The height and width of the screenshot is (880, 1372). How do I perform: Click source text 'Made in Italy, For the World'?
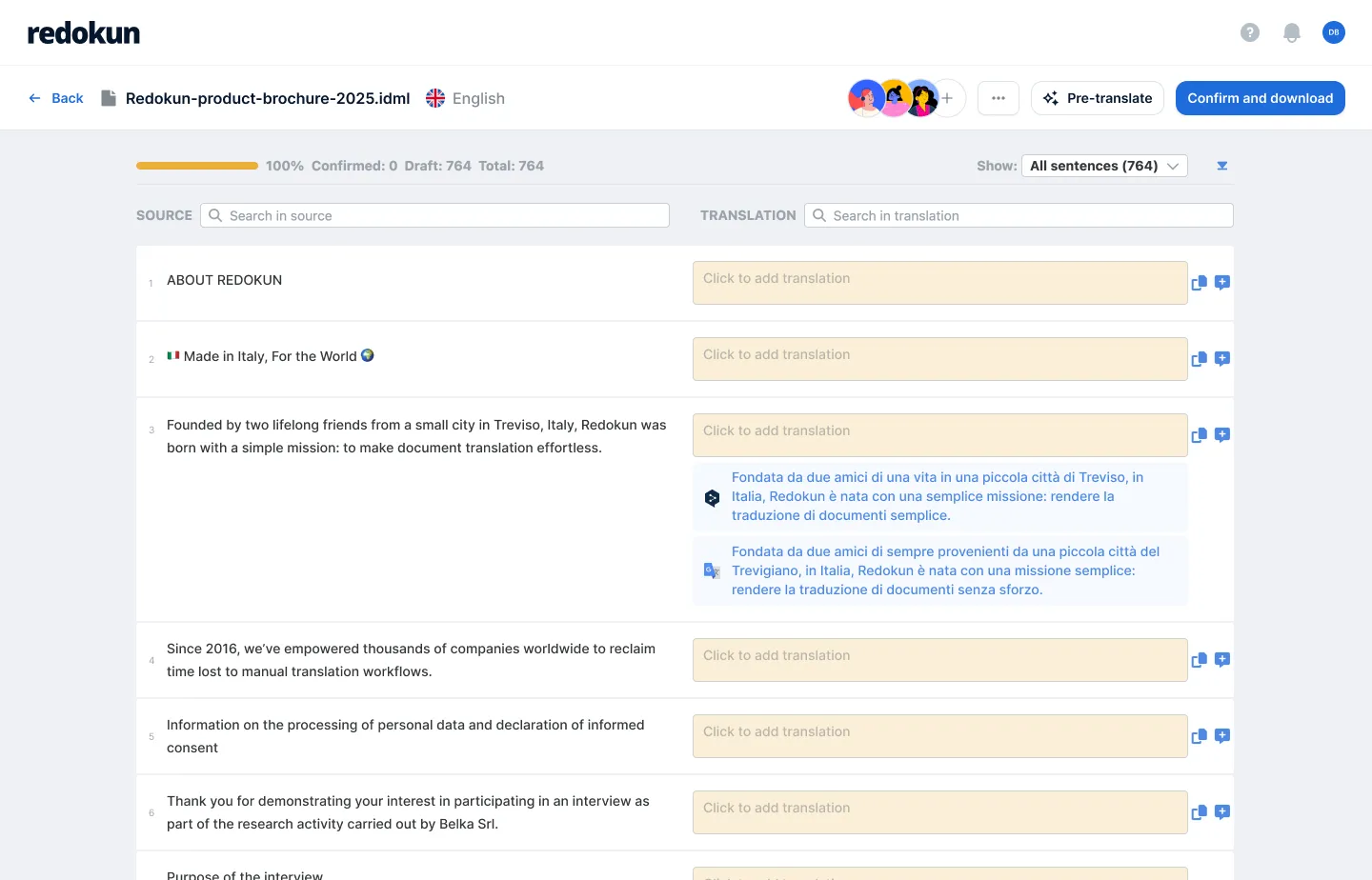pos(271,356)
